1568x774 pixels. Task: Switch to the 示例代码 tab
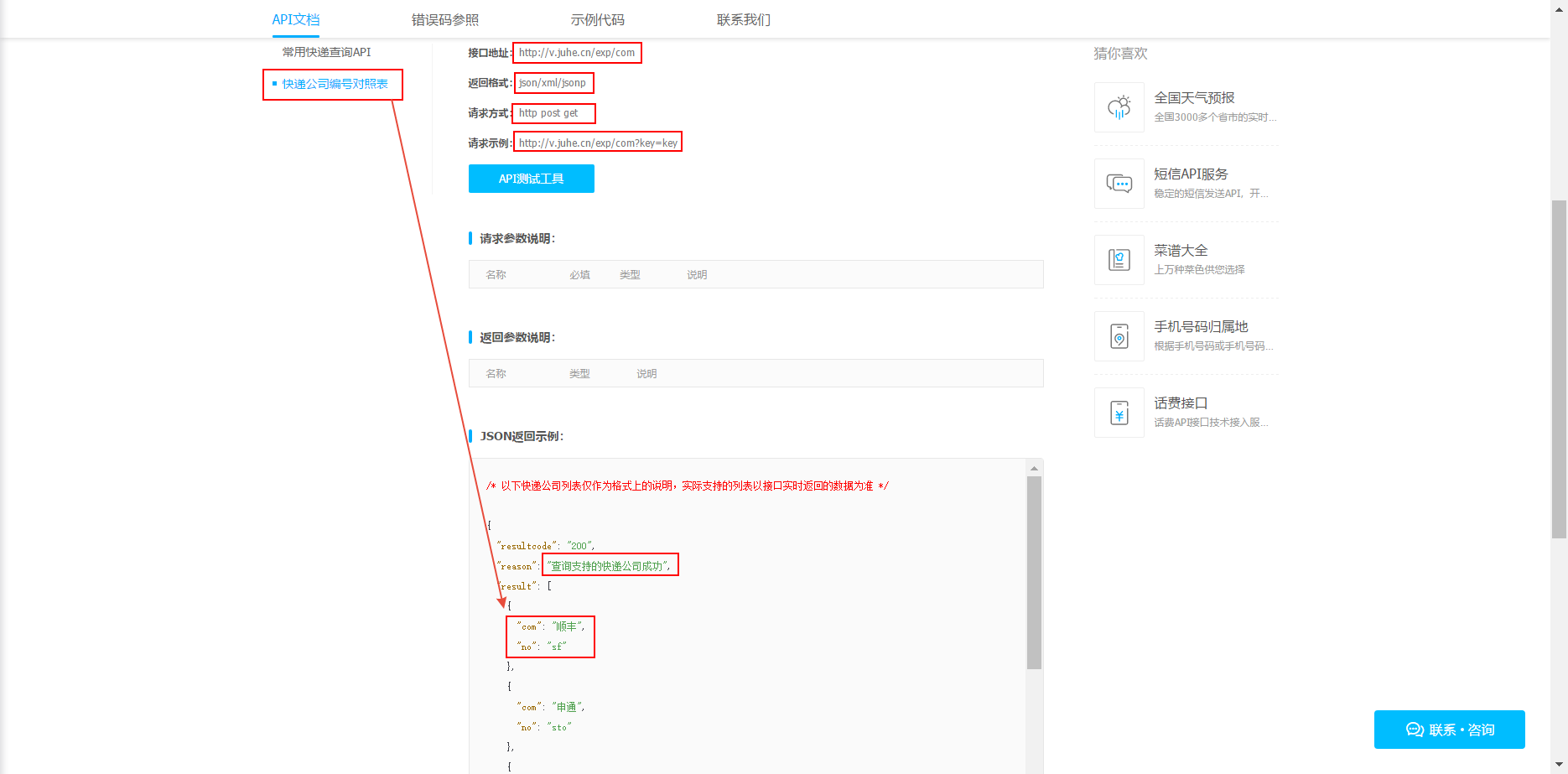[597, 19]
